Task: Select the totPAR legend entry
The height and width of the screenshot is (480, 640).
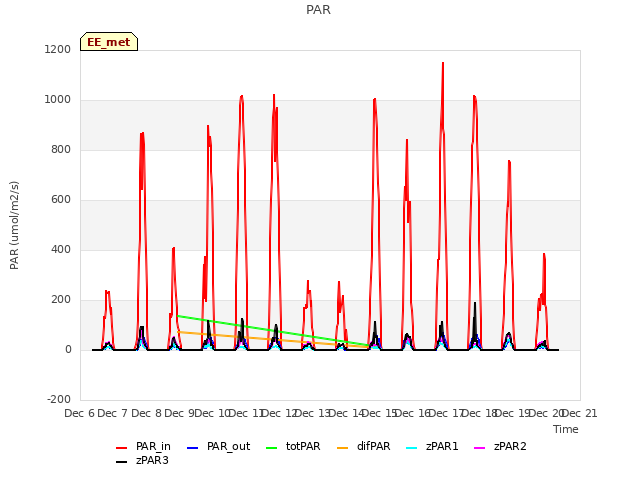Action: coord(293,447)
